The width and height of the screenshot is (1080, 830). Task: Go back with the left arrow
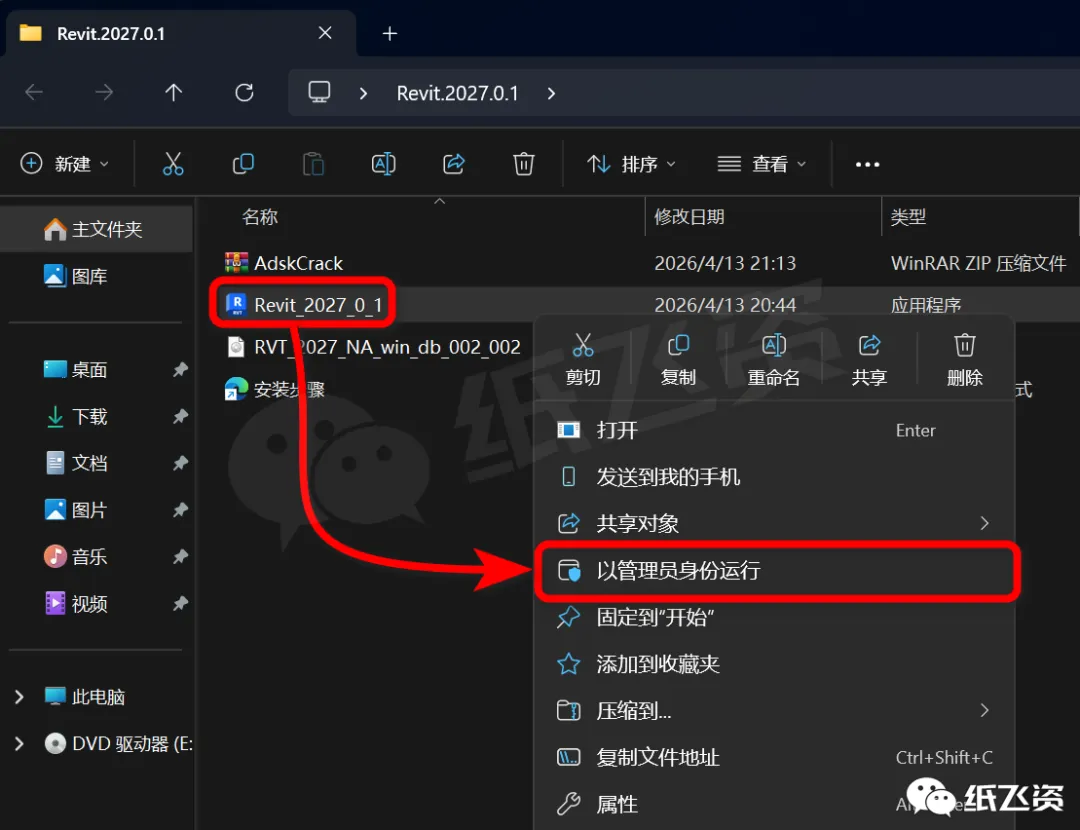tap(34, 92)
